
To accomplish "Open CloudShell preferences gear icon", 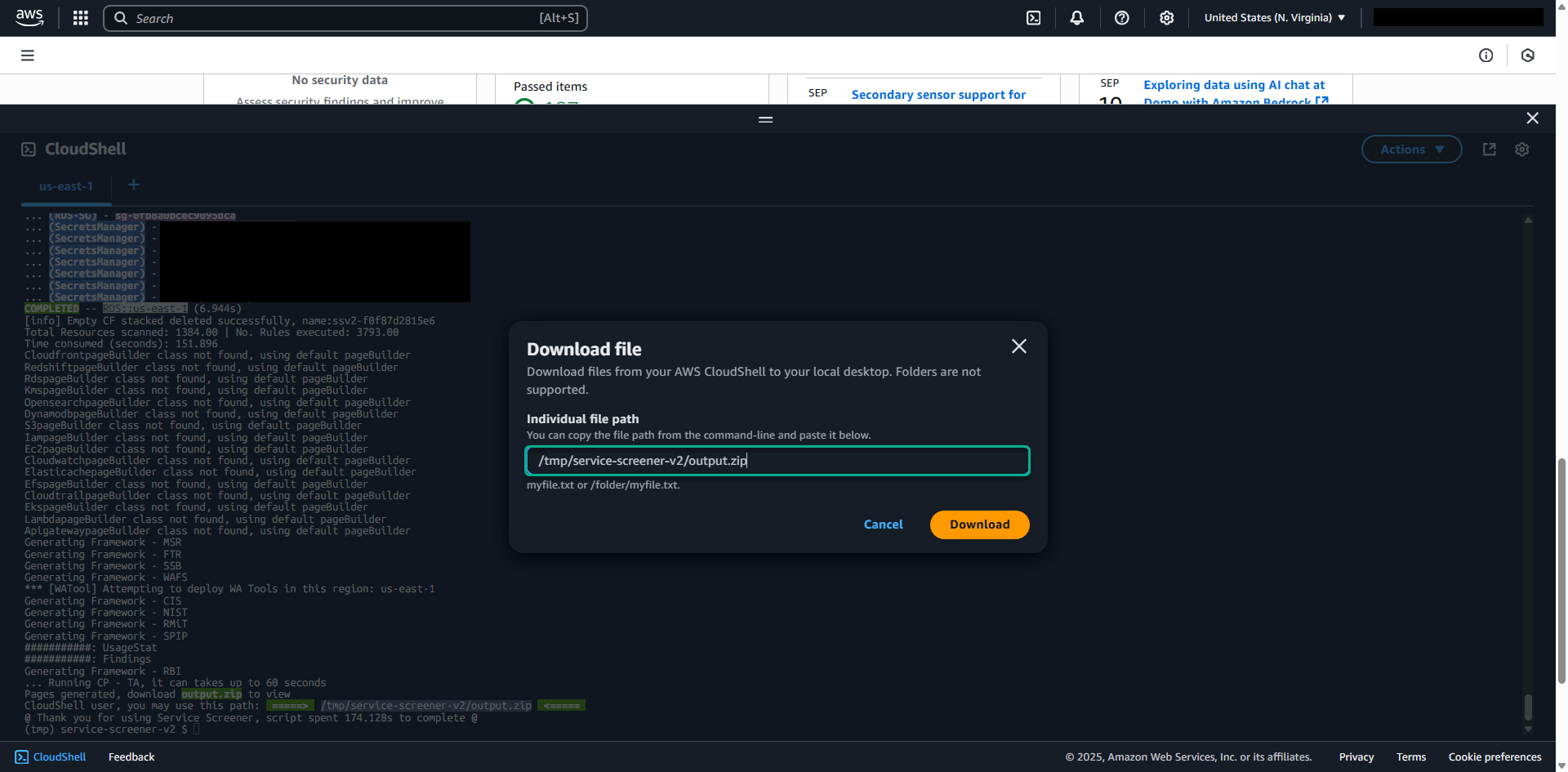I will (x=1521, y=149).
